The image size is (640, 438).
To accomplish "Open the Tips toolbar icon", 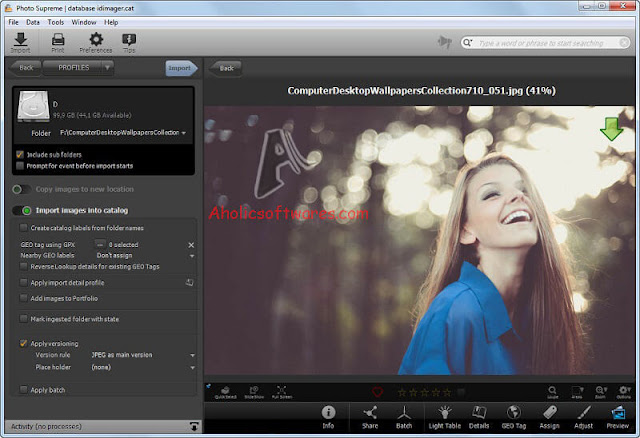I will 129,43.
